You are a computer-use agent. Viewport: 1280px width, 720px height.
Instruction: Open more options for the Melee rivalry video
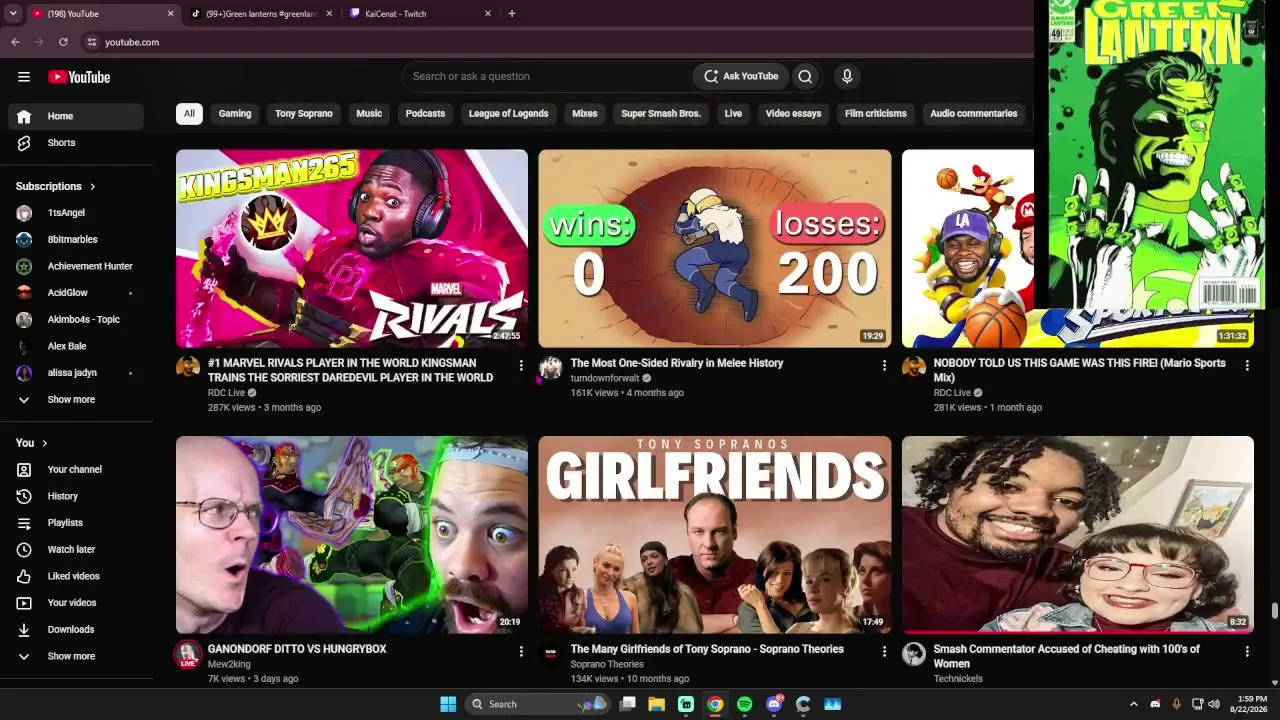point(884,366)
